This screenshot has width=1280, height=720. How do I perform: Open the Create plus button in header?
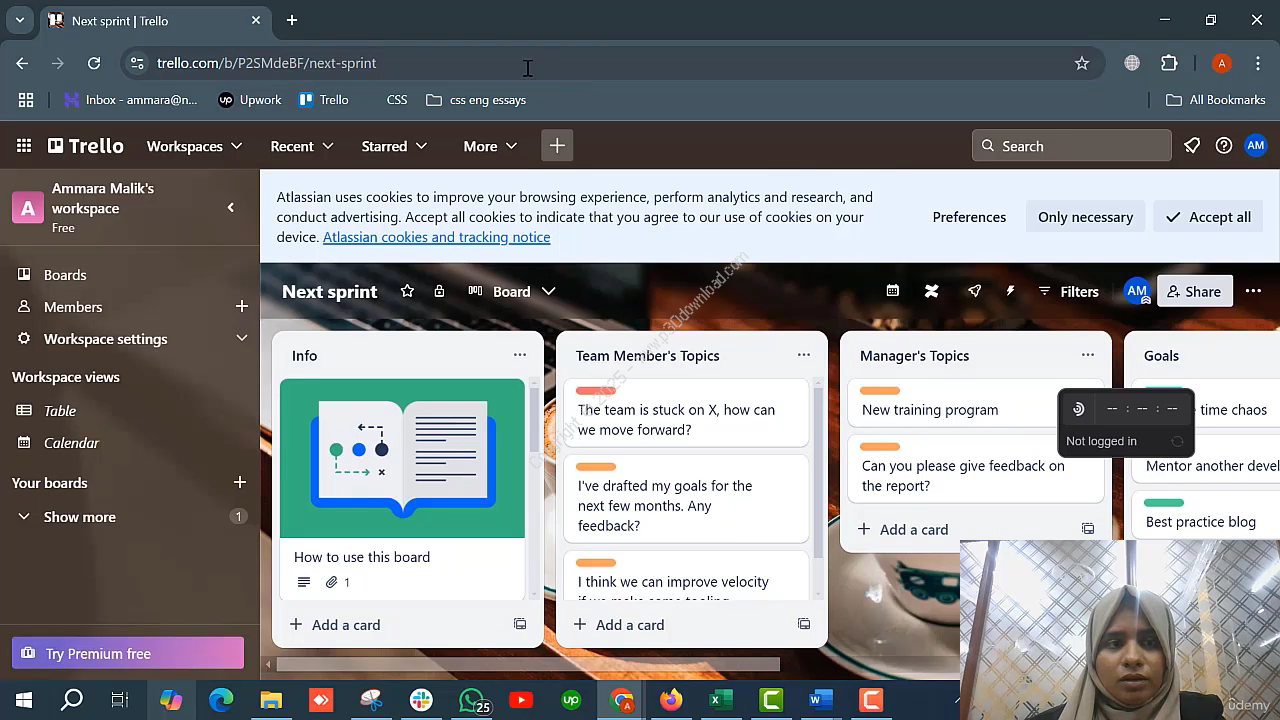[557, 146]
